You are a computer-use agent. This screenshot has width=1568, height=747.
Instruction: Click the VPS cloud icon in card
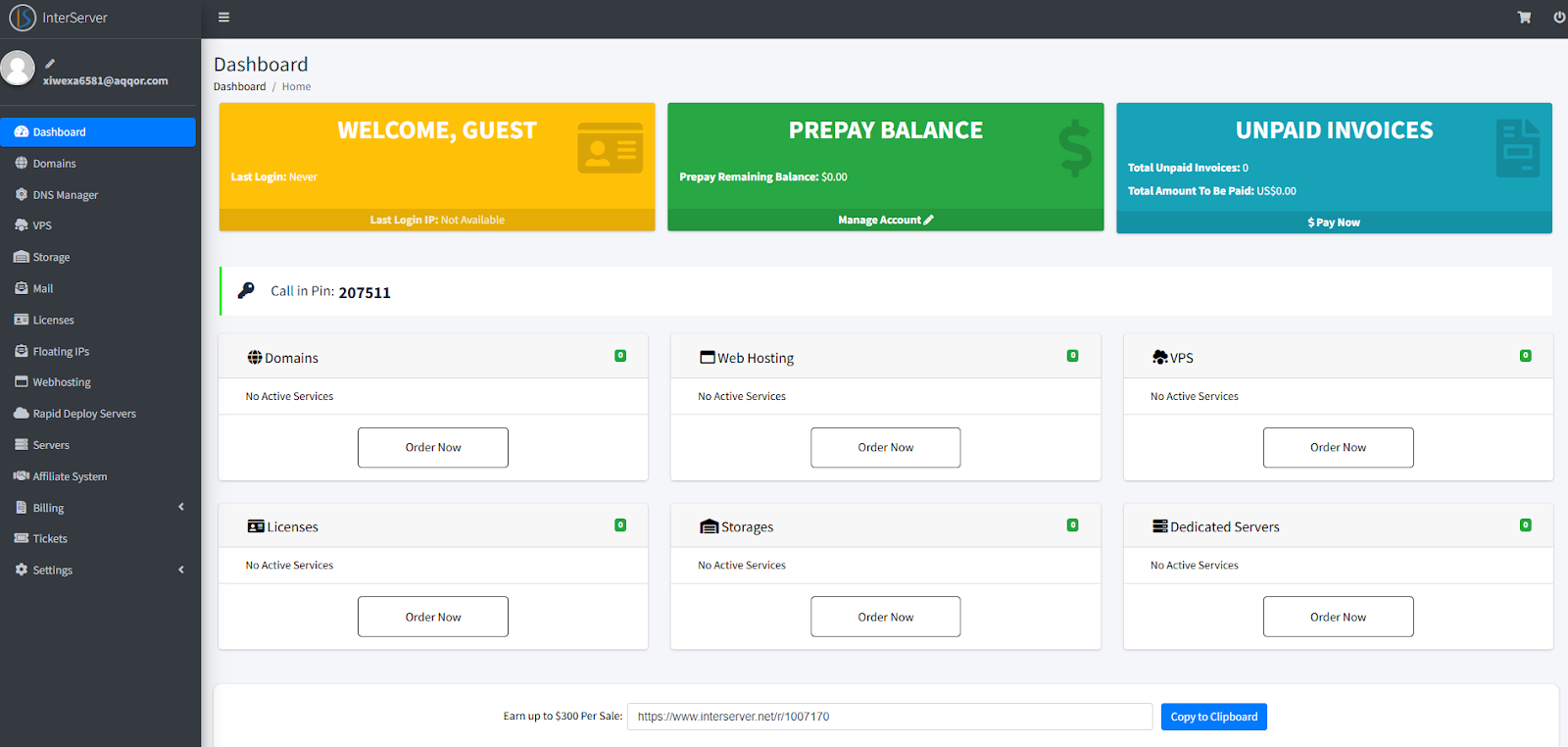tap(1160, 358)
